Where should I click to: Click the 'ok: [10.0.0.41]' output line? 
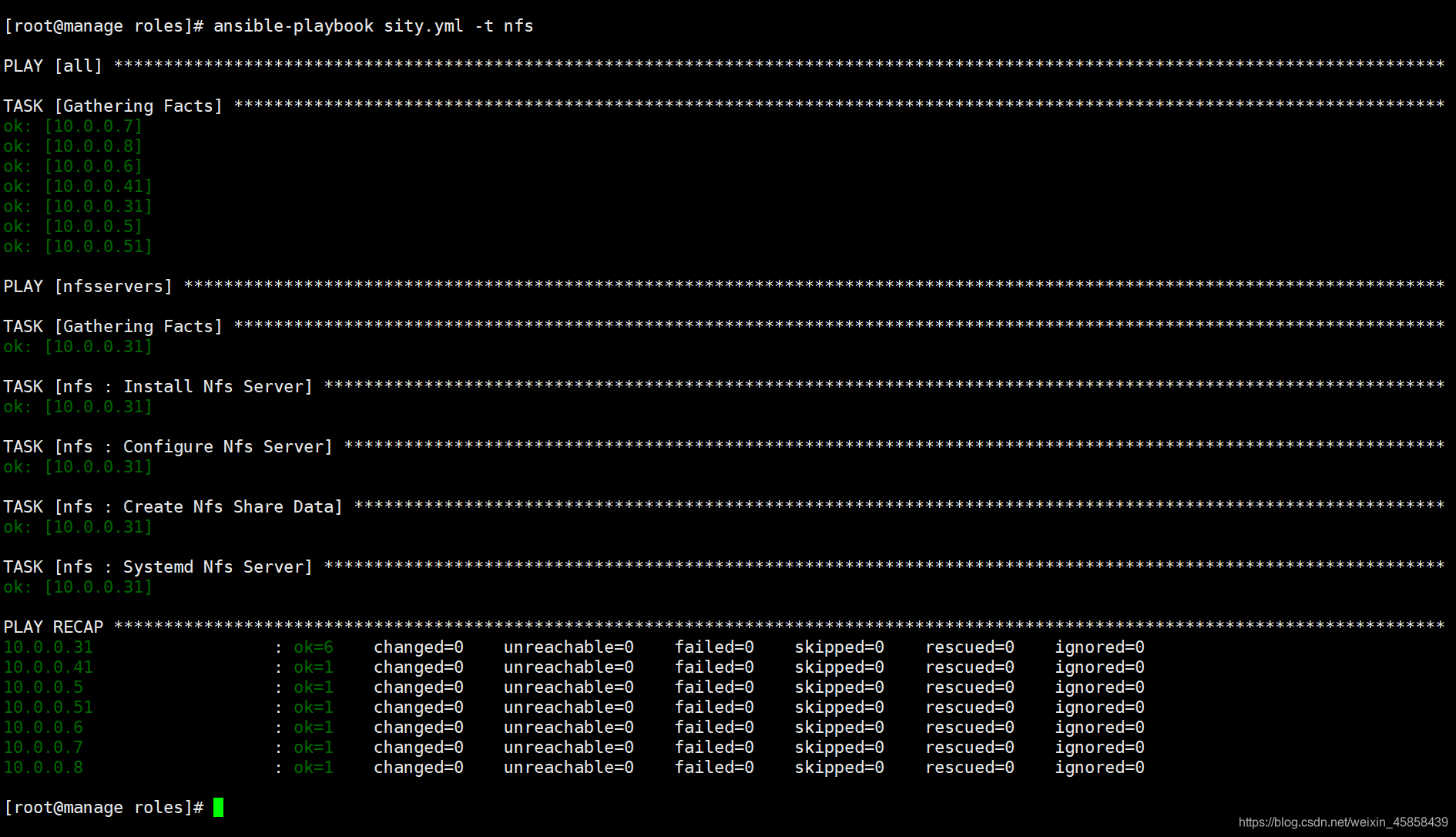pyautogui.click(x=78, y=187)
